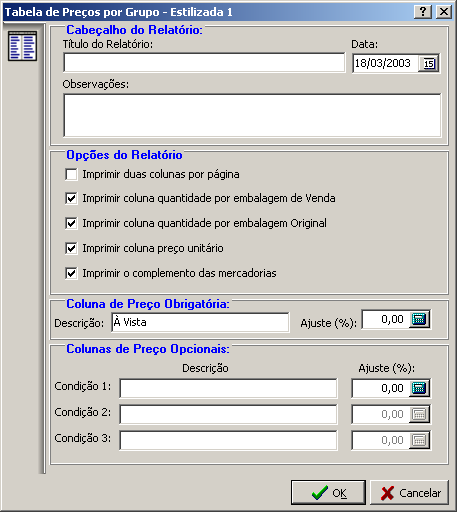Focus the Título do Relatório field

click(204, 62)
